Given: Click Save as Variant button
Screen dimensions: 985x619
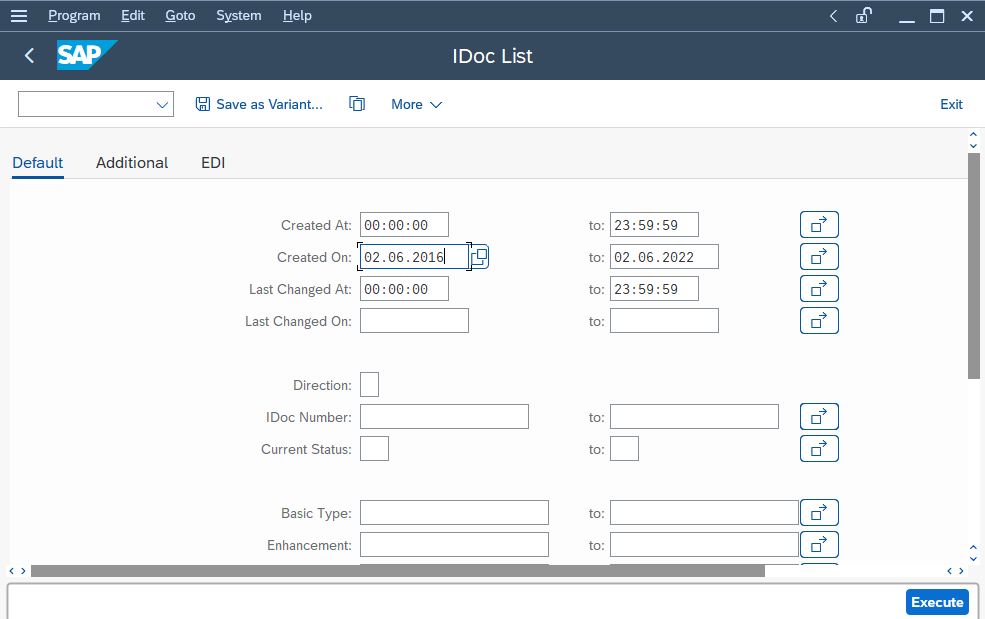Looking at the screenshot, I should tap(259, 104).
